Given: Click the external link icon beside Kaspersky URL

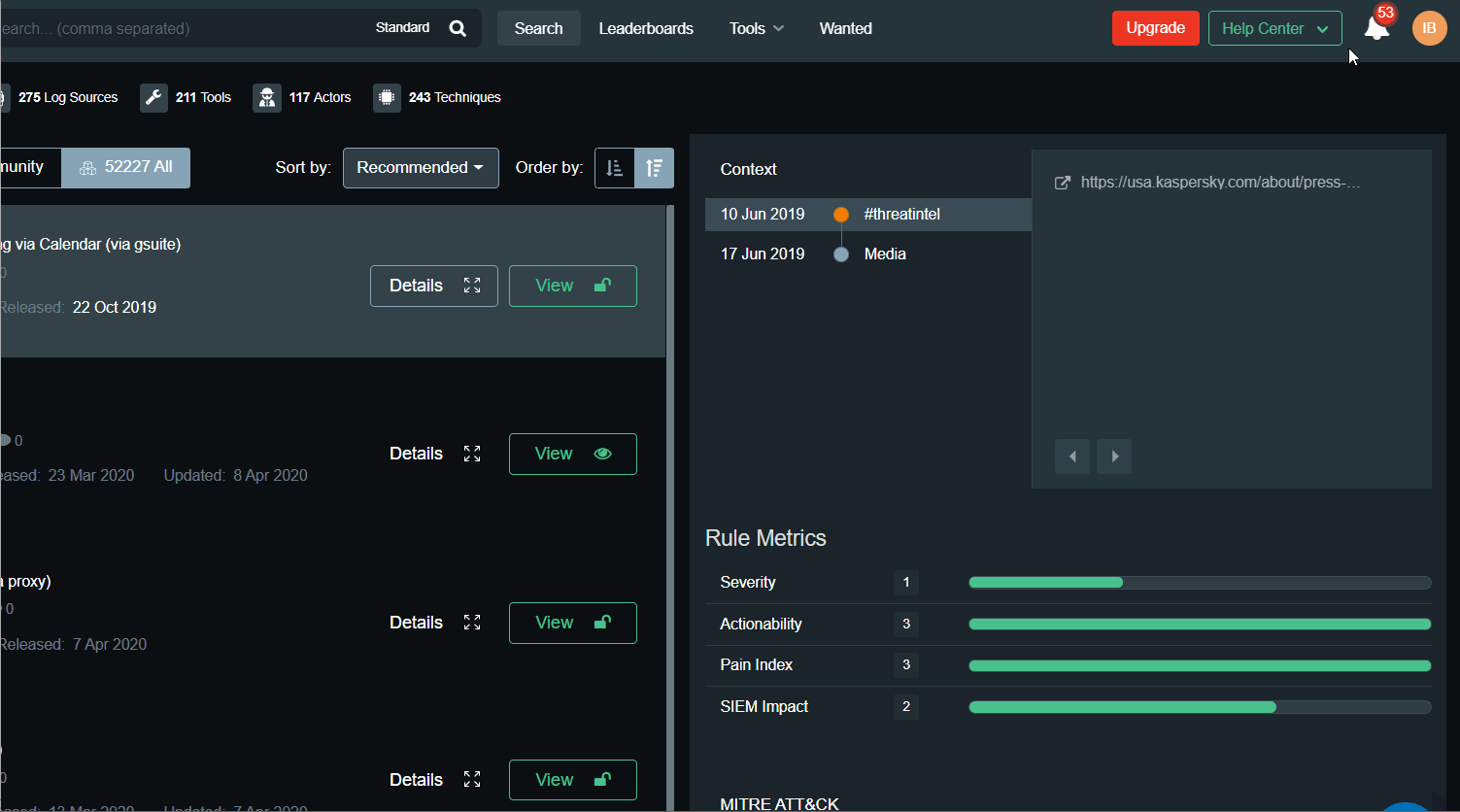Looking at the screenshot, I should pyautogui.click(x=1063, y=183).
